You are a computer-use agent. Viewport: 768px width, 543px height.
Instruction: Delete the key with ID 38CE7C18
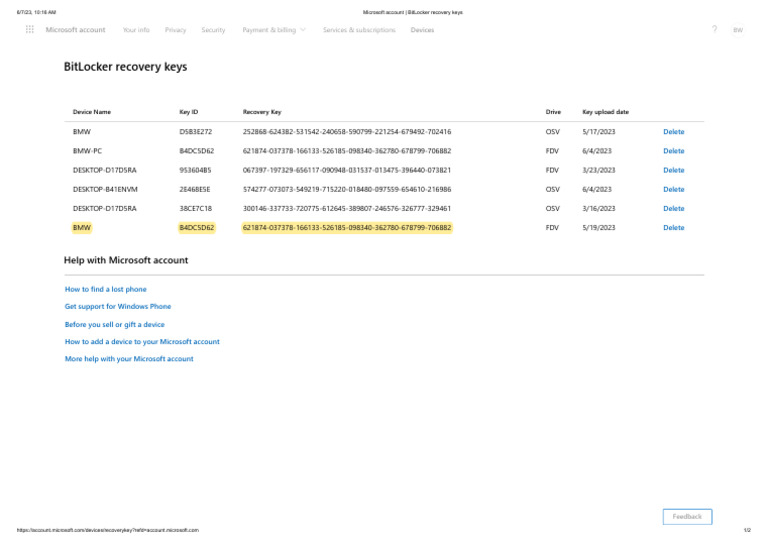pyautogui.click(x=673, y=208)
